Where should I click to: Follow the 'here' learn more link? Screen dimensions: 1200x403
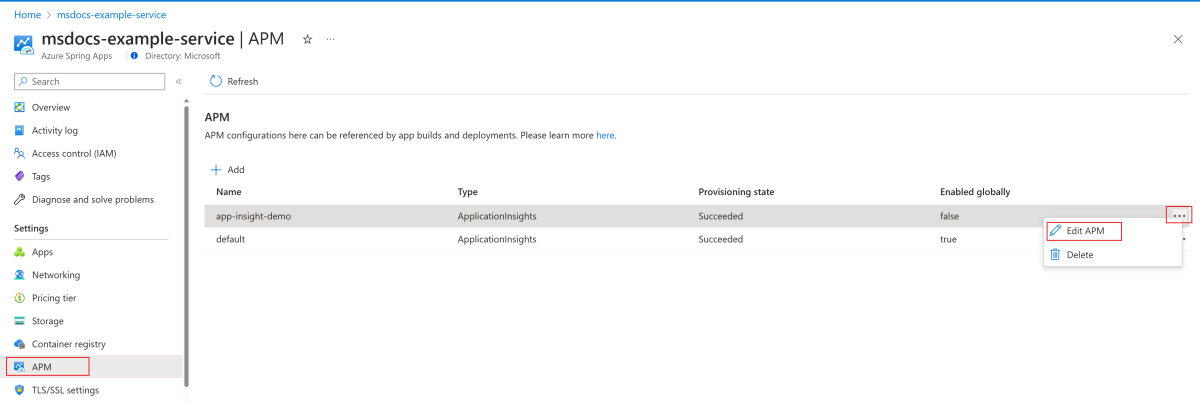coord(606,135)
